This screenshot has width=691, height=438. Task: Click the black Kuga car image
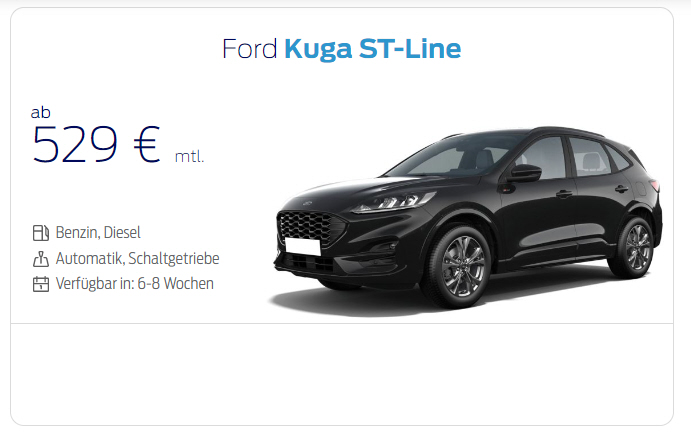coord(465,220)
